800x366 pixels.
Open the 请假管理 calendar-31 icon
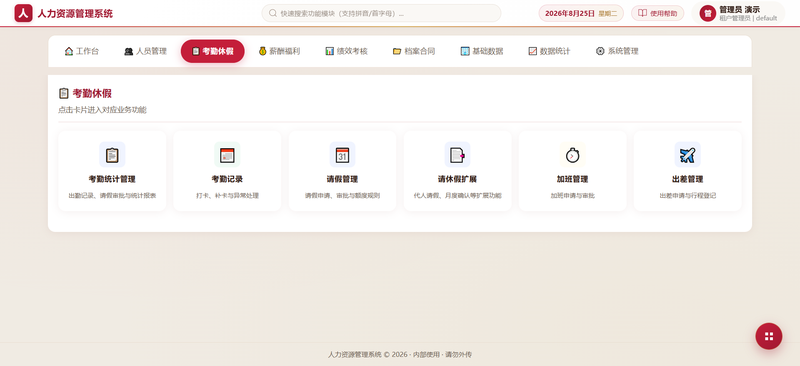[x=342, y=155]
